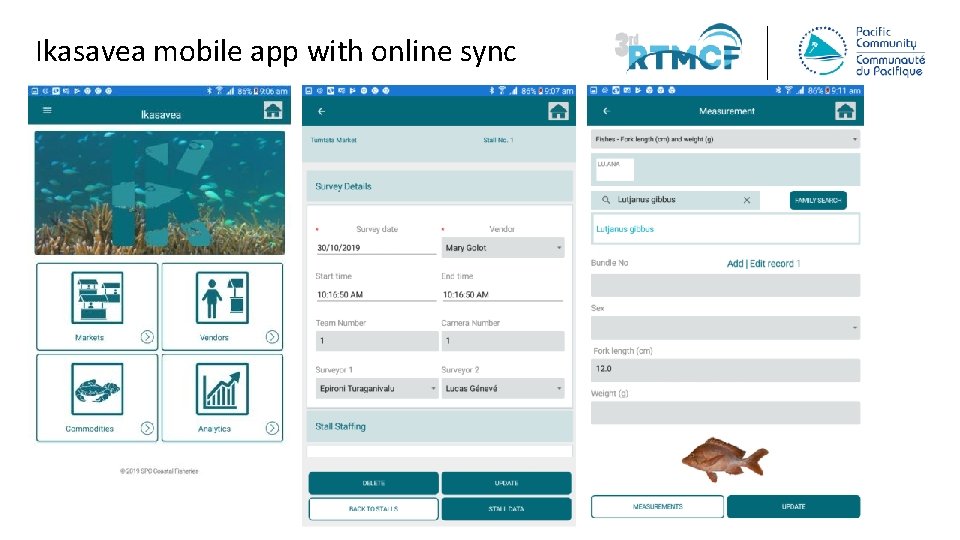Click the Measurement screen title
Image resolution: width=960 pixels, height=540 pixels.
(x=727, y=111)
